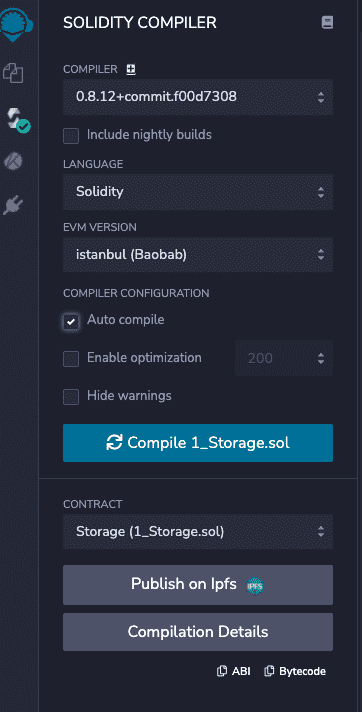Open the Language Solidity dropdown
The width and height of the screenshot is (362, 712).
(198, 192)
